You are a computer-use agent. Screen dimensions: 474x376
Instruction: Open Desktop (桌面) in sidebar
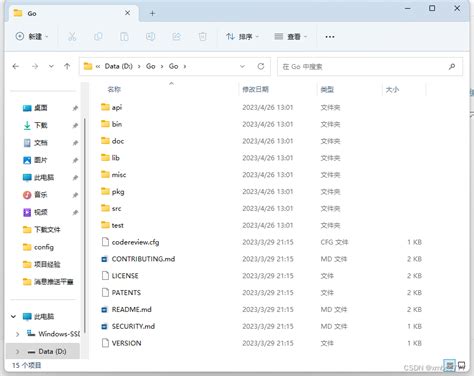click(x=35, y=108)
